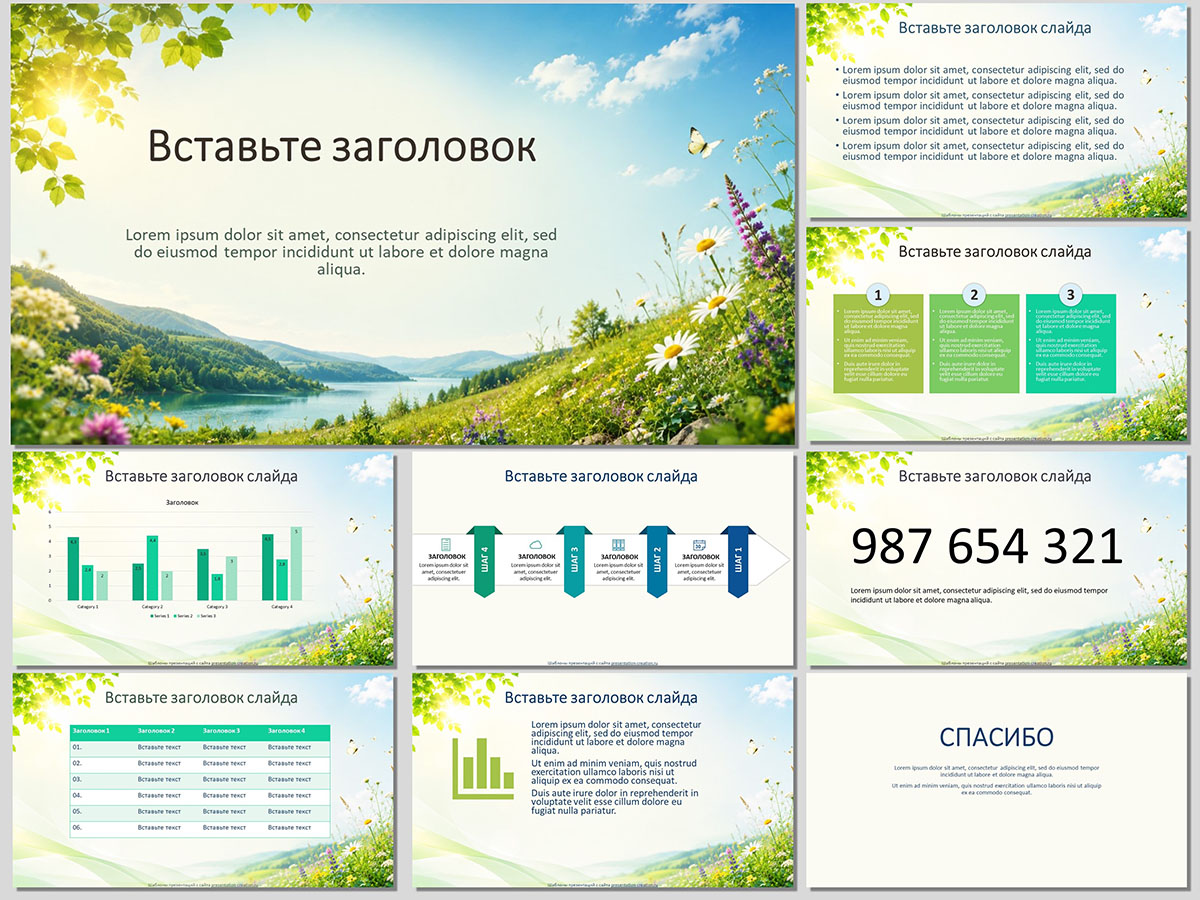Click the ЗАГОЛОВОК label under the cloud icon
The width and height of the screenshot is (1200, 900).
(536, 556)
